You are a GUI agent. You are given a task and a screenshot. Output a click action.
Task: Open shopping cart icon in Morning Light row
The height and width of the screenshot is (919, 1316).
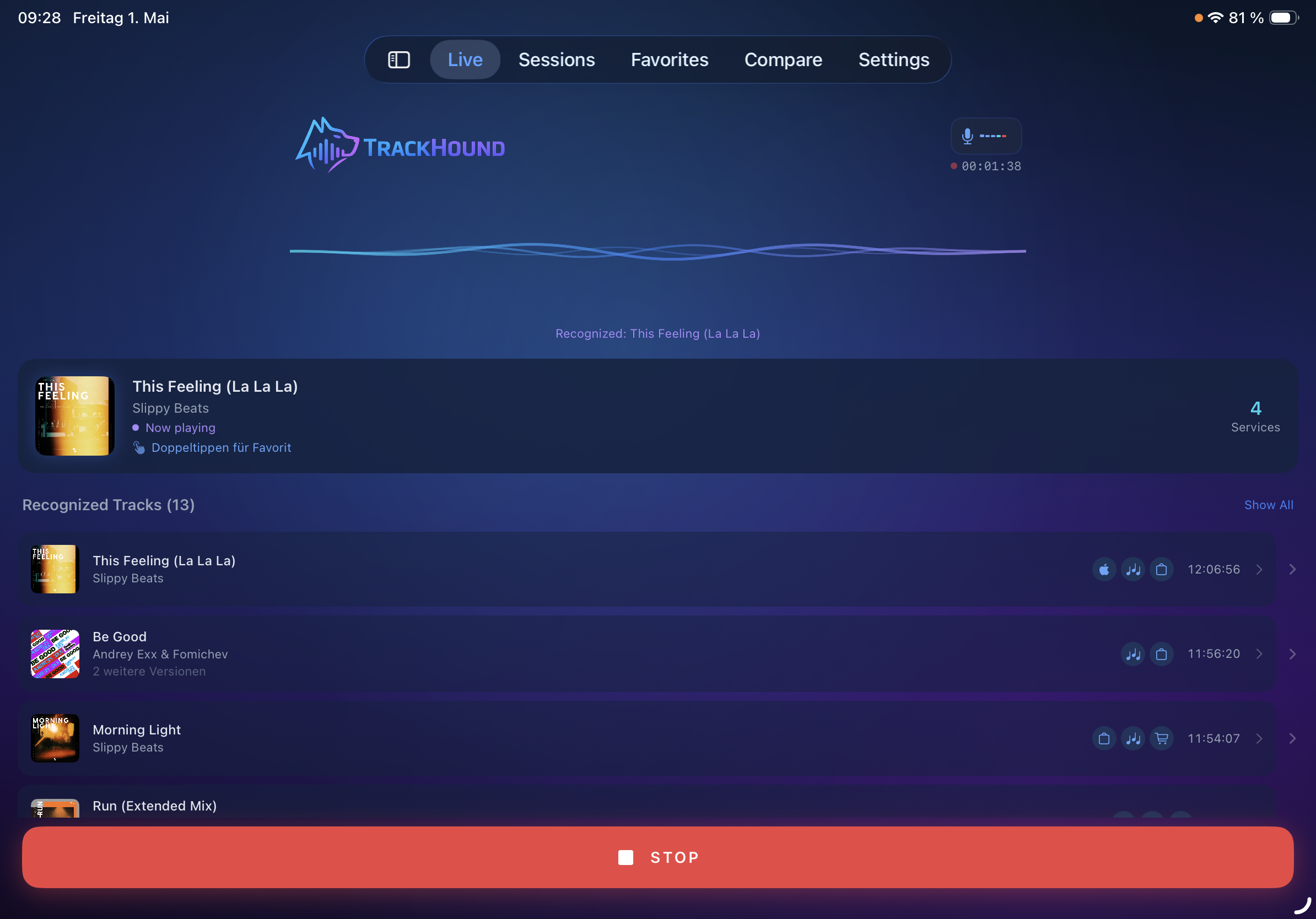click(1161, 738)
